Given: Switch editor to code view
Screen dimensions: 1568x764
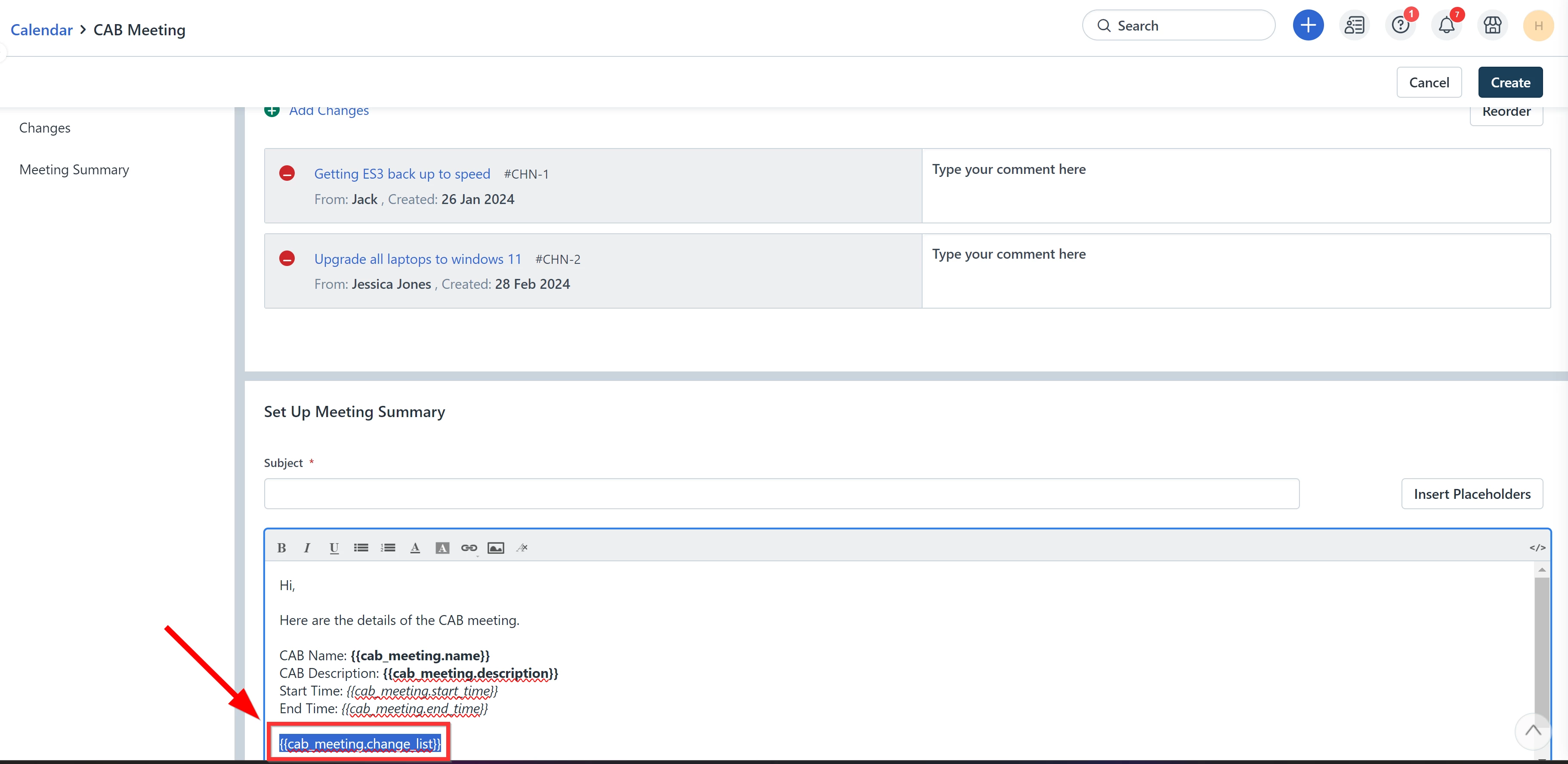Looking at the screenshot, I should 1537,548.
